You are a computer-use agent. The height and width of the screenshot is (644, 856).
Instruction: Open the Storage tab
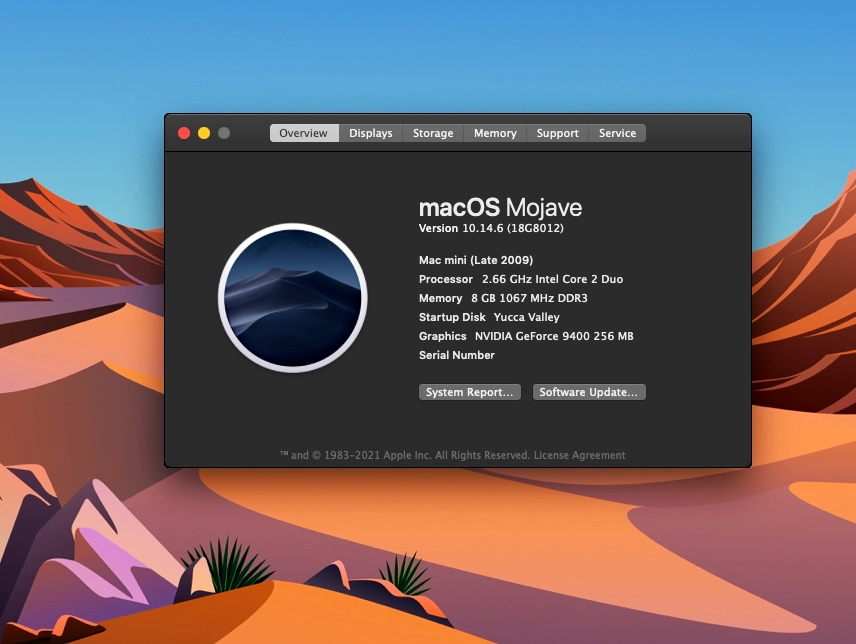433,133
